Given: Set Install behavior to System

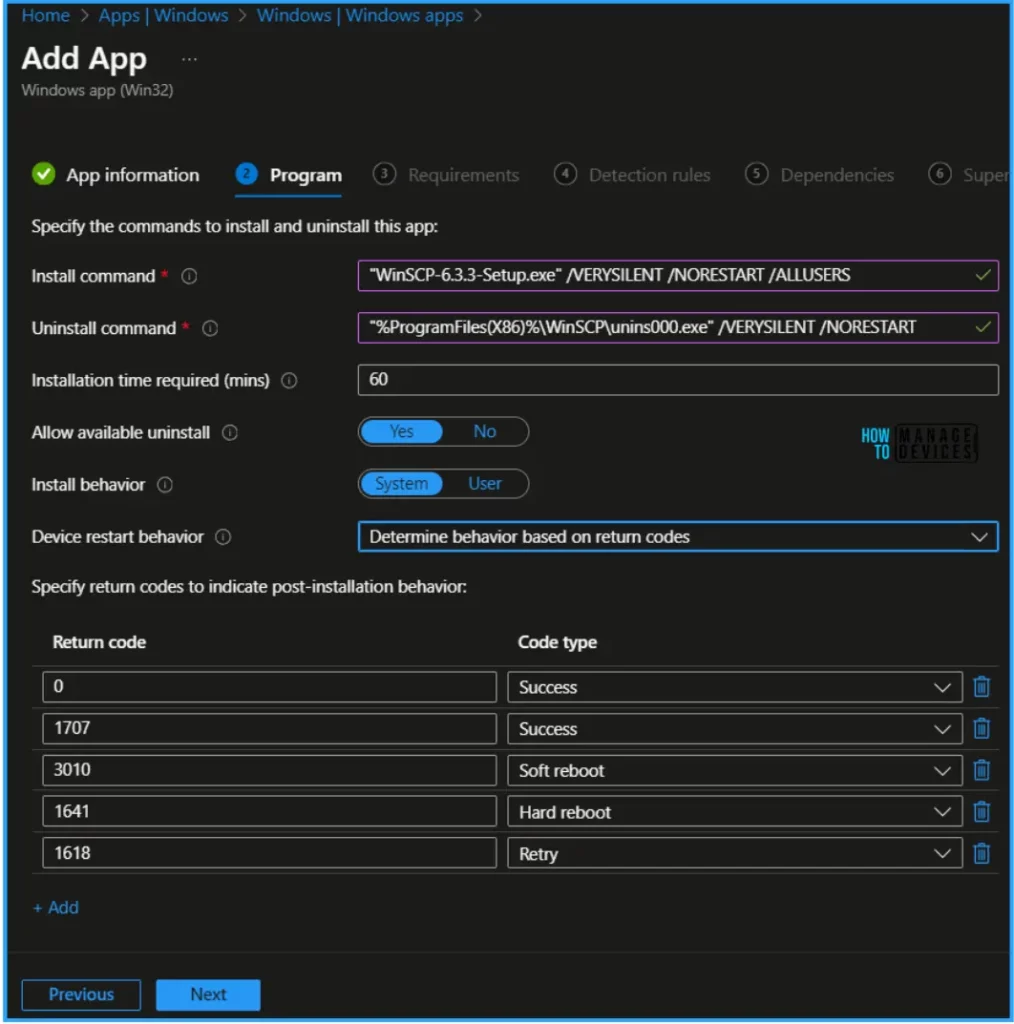Looking at the screenshot, I should (401, 484).
